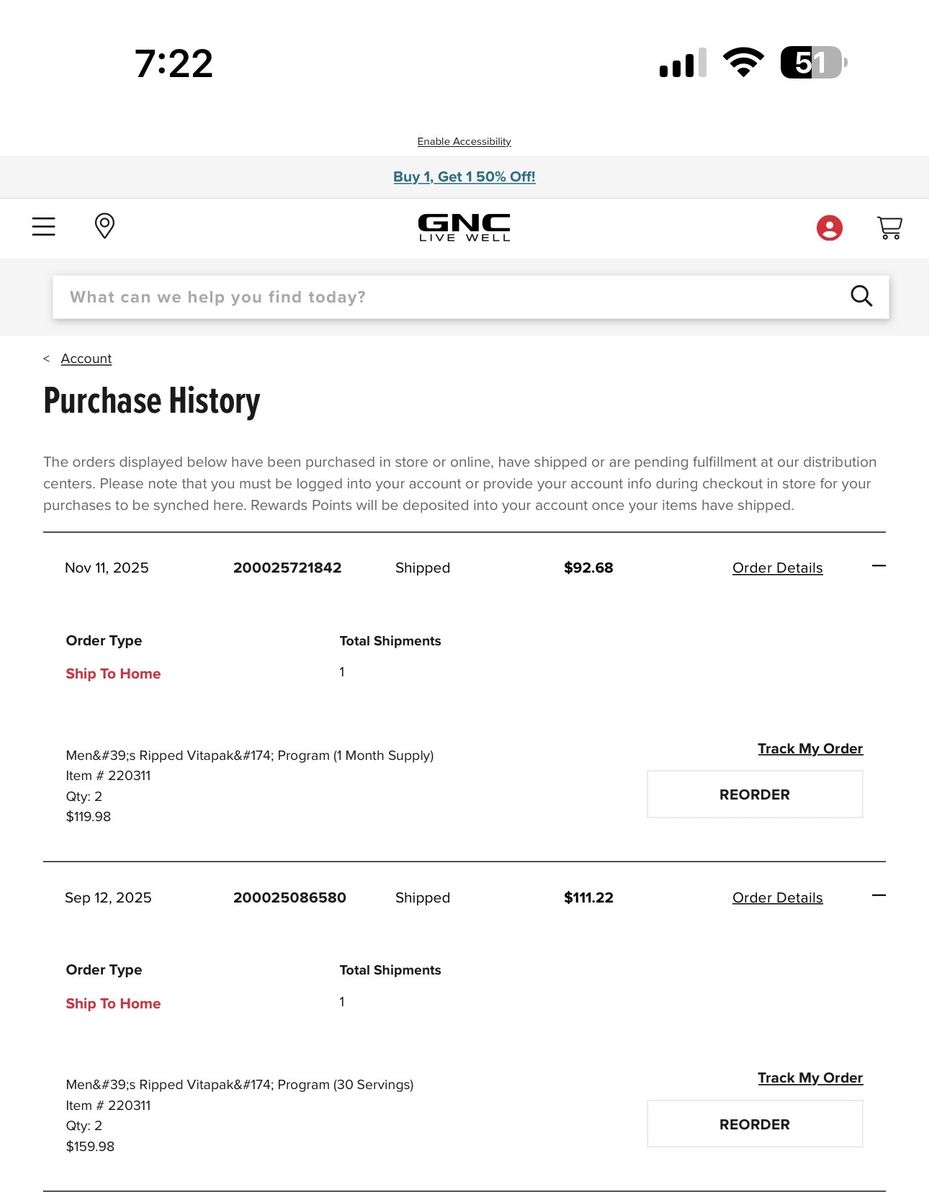
Task: Open the store locator pin icon
Action: point(104,226)
